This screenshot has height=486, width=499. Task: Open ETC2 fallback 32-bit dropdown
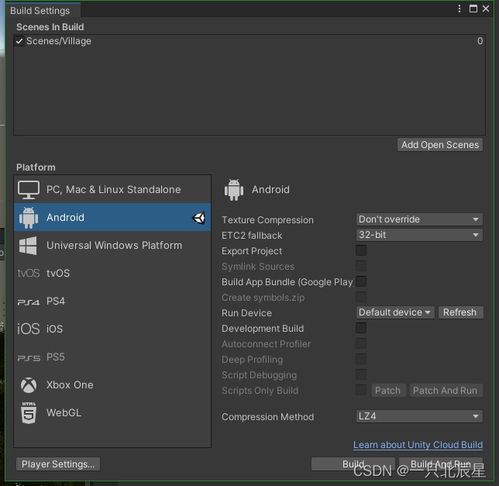(x=419, y=235)
